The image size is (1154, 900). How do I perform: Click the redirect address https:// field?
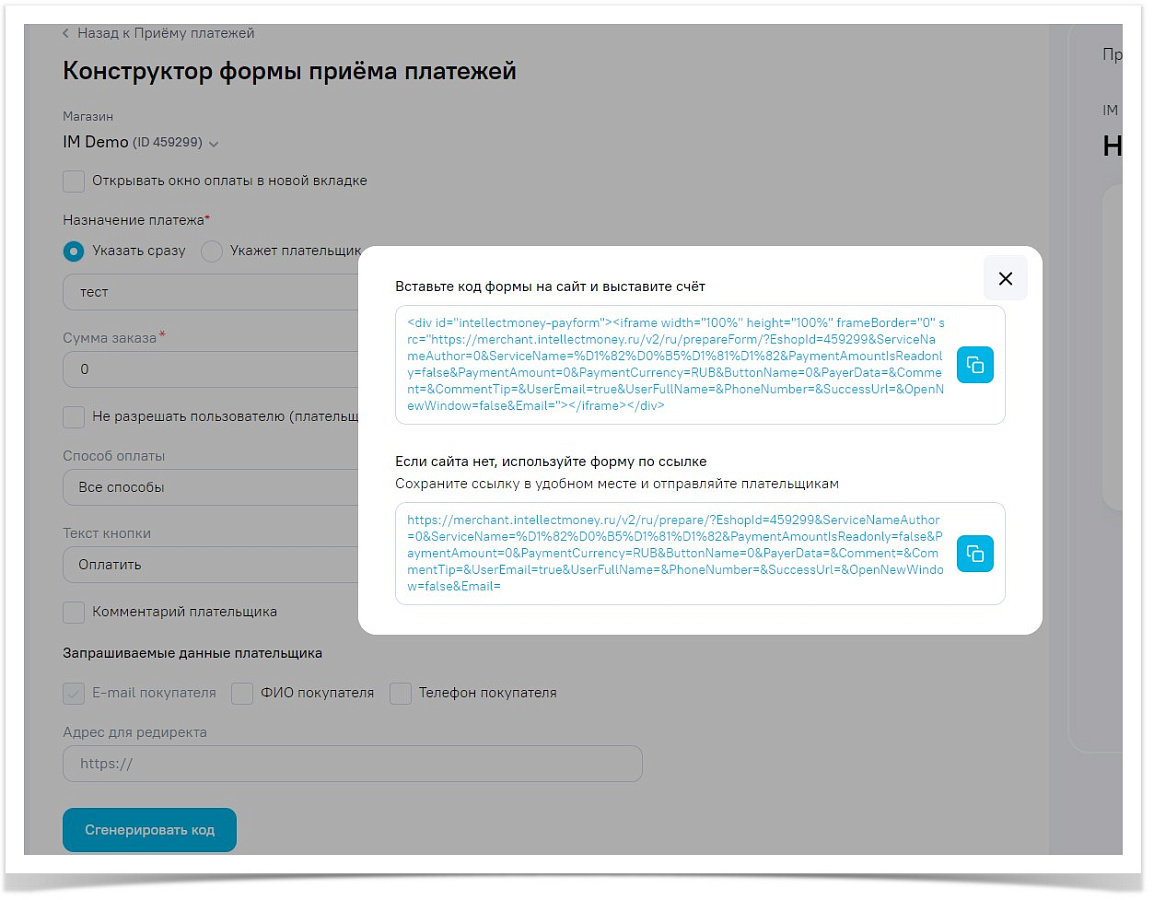pyautogui.click(x=353, y=764)
